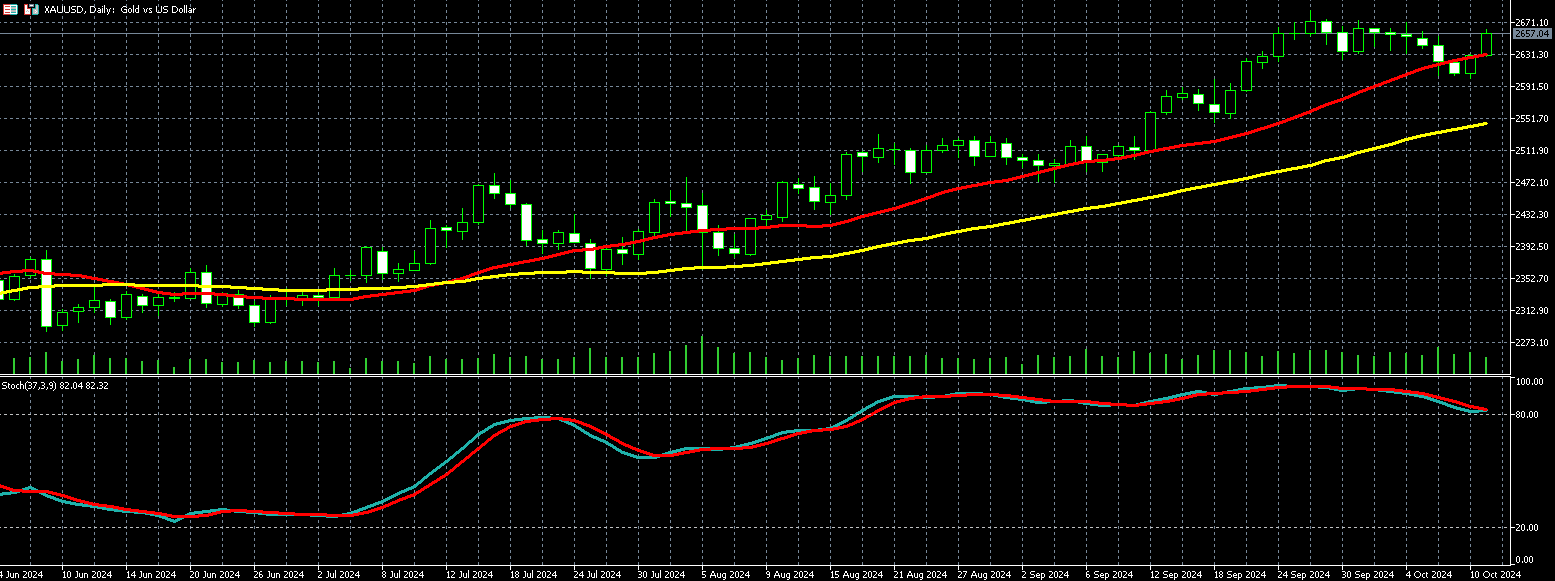Click the 100.00 stochastic scale label
Screen dimensions: 1555x581
point(1527,383)
